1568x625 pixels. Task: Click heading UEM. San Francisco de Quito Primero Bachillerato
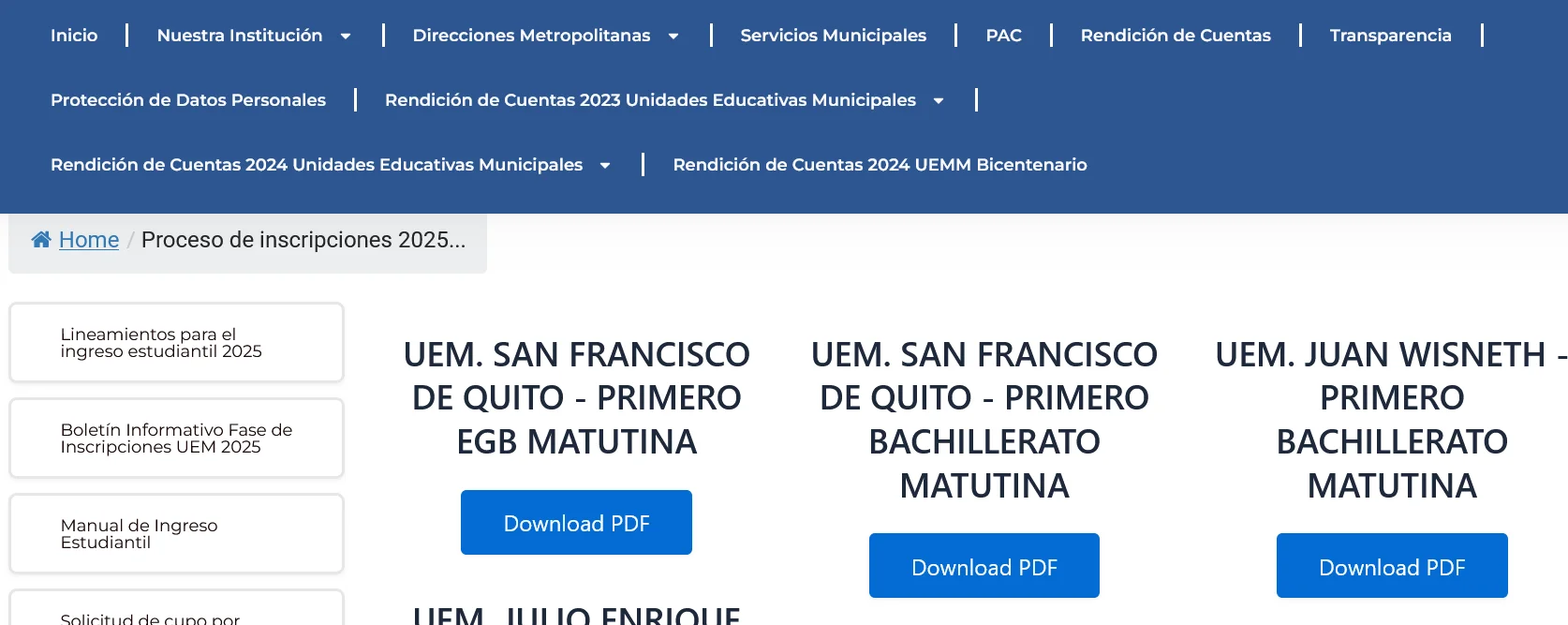984,420
